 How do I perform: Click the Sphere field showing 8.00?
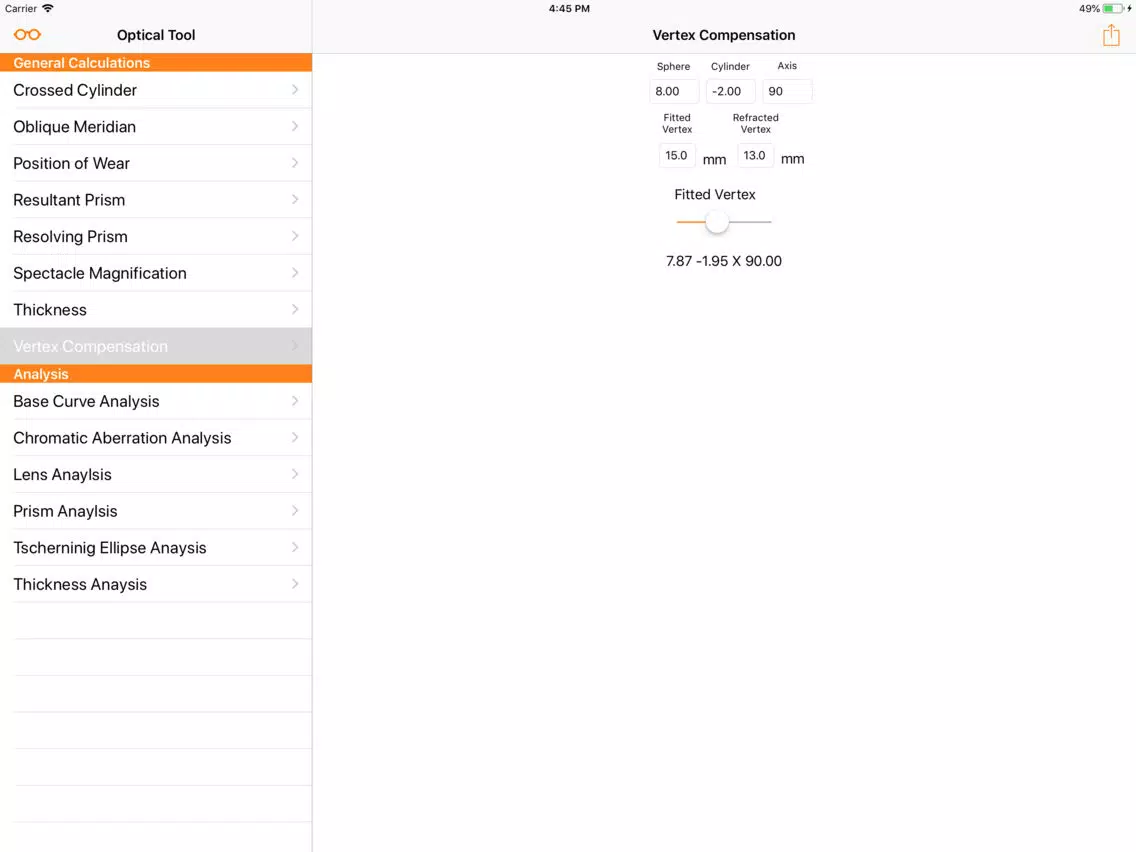[674, 91]
